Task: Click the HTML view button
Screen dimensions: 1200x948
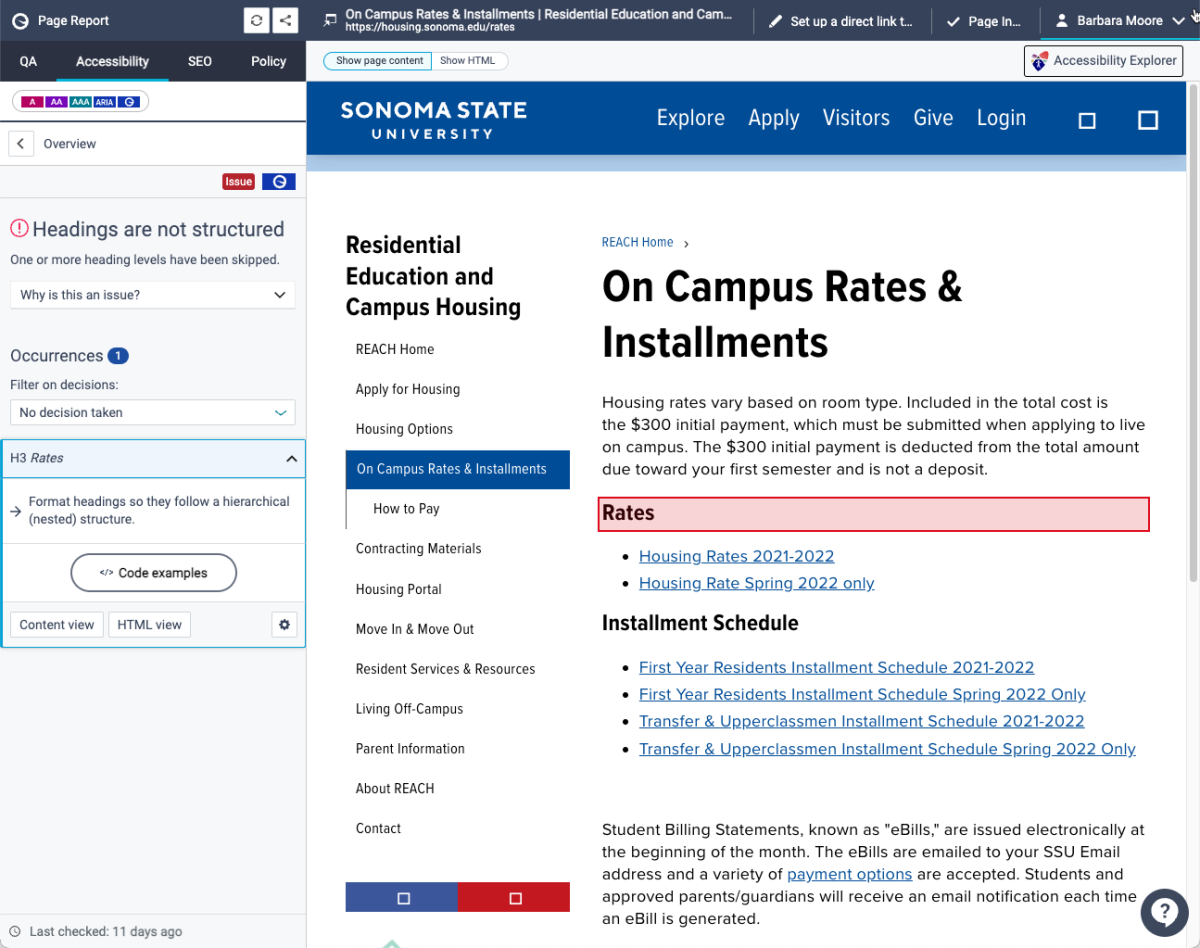Action: pyautogui.click(x=149, y=625)
